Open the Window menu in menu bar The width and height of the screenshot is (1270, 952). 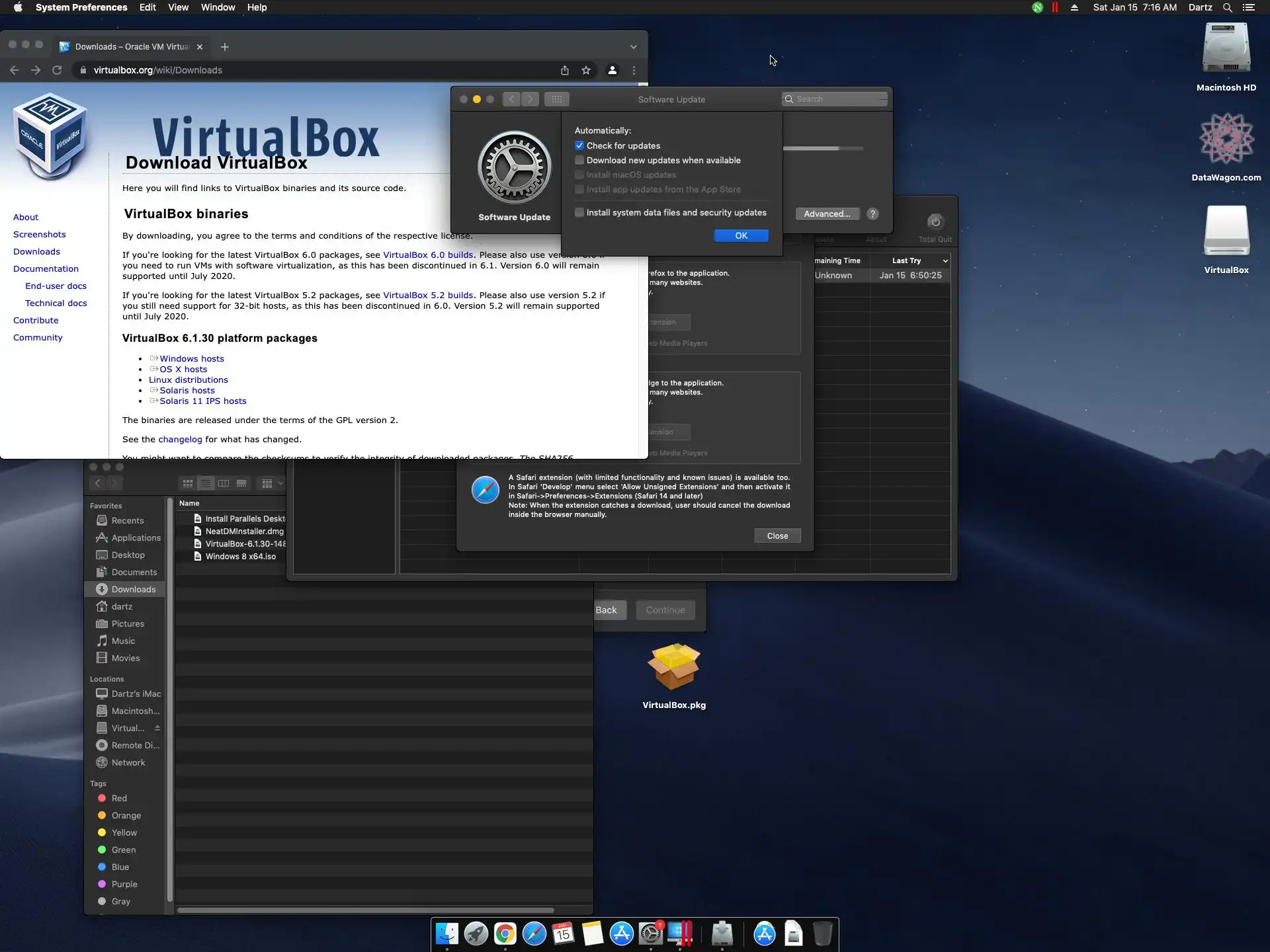[x=218, y=7]
